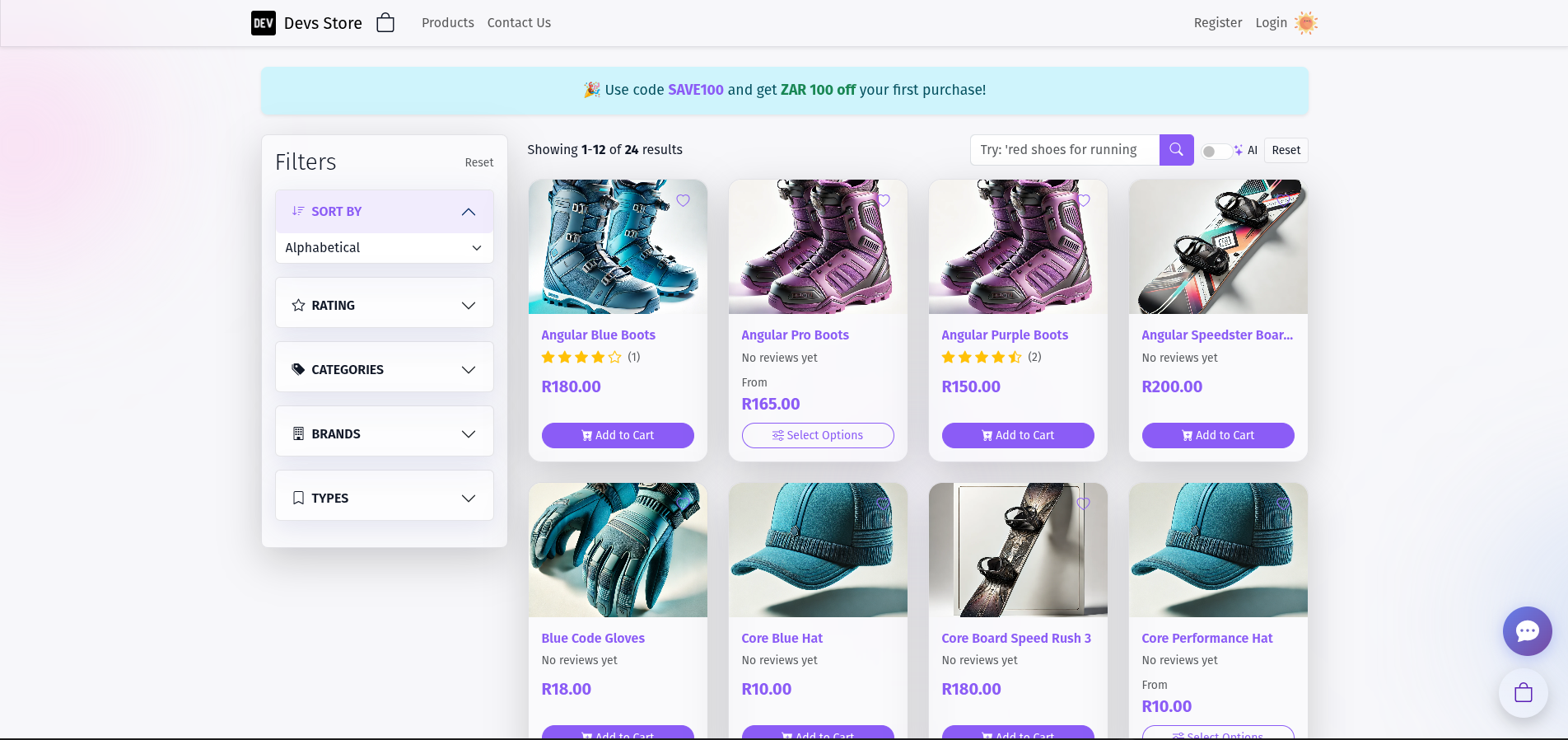This screenshot has height=740, width=1568.
Task: Go to the Login page
Action: click(1271, 23)
